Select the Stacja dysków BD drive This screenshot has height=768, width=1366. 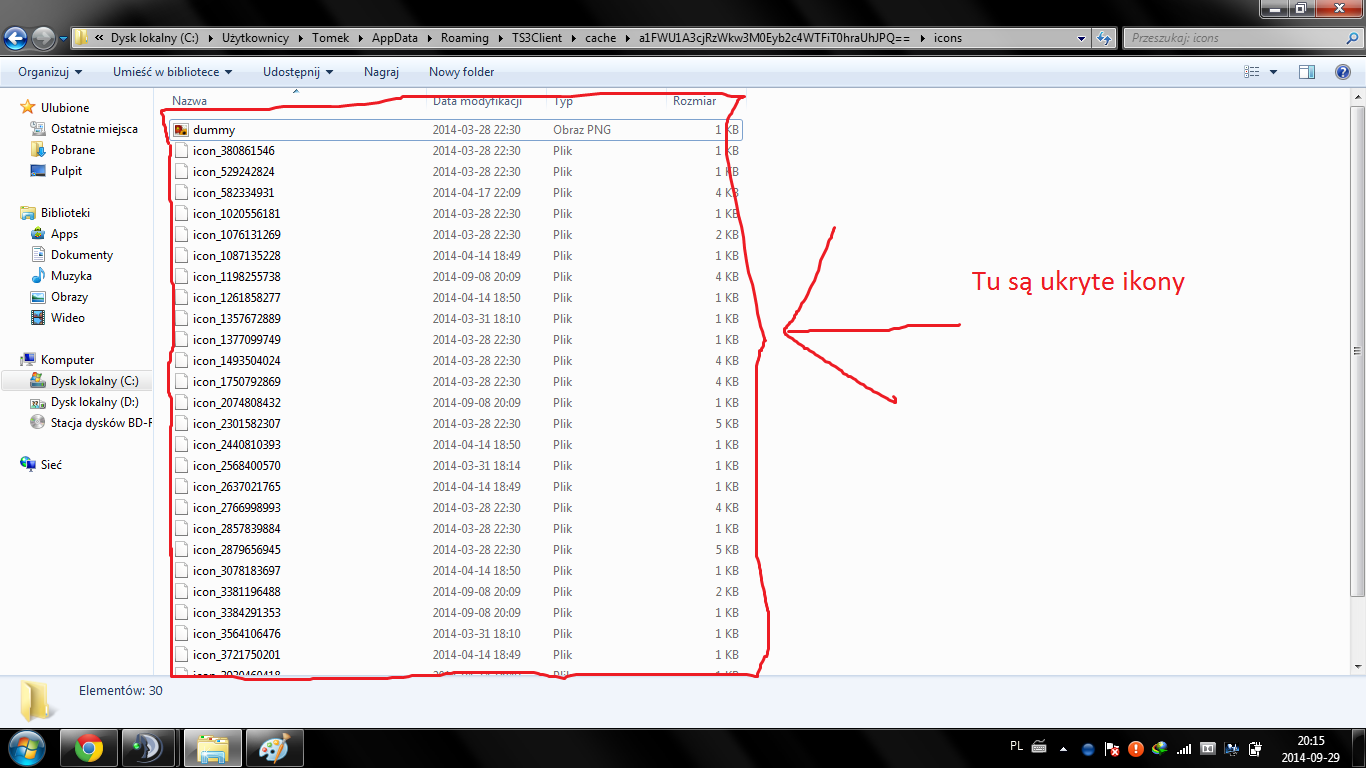pyautogui.click(x=101, y=423)
